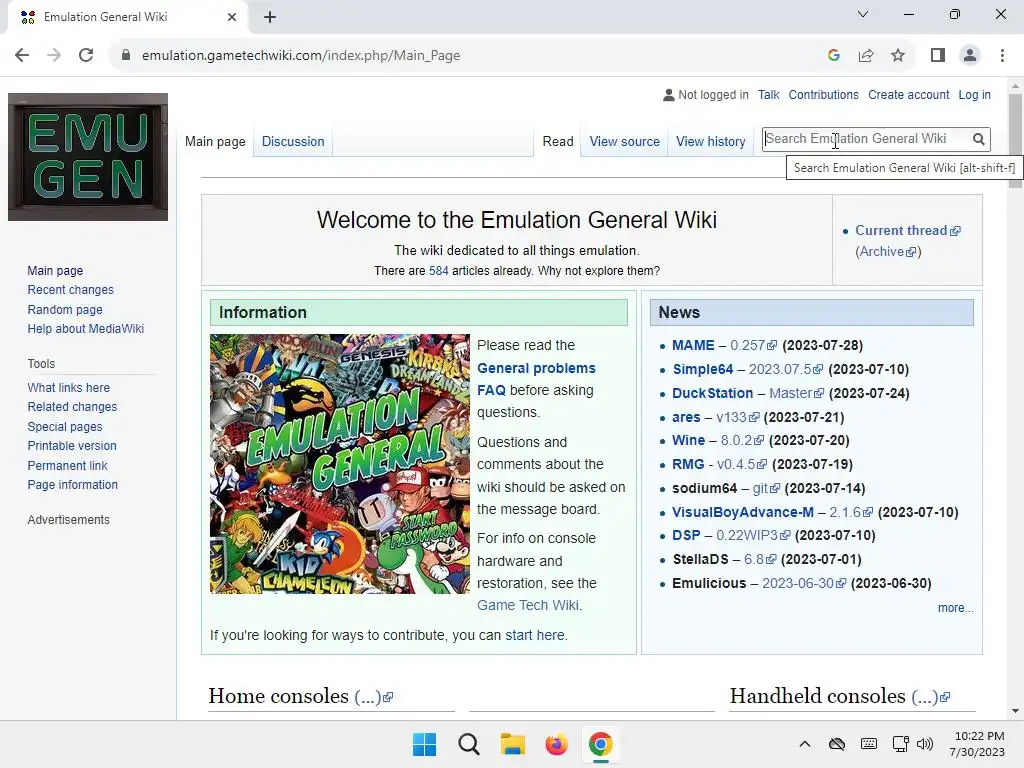Open General problems FAQ link

coord(536,379)
